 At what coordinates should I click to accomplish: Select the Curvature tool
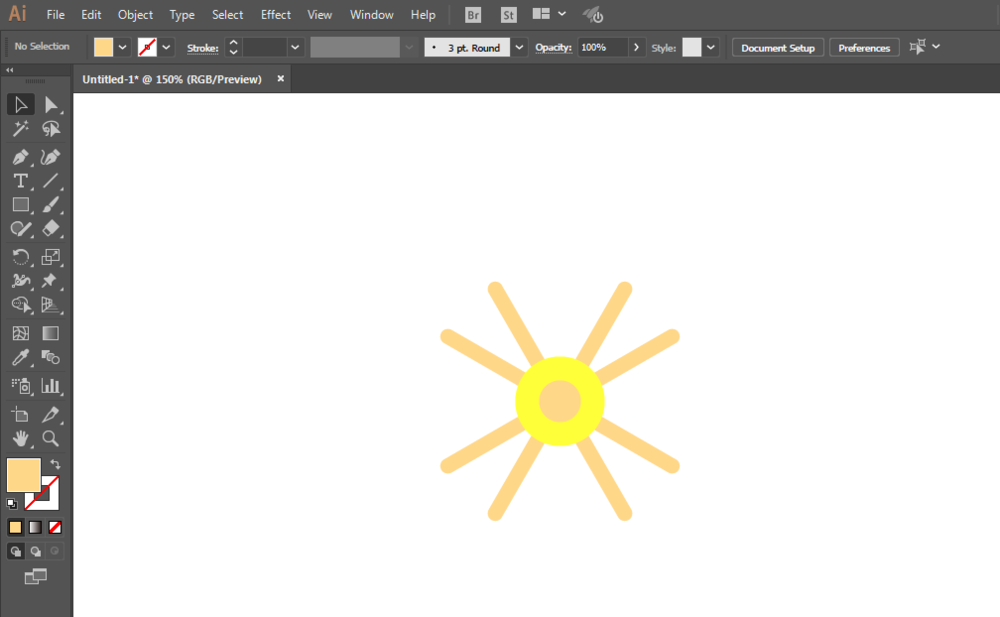[50, 157]
